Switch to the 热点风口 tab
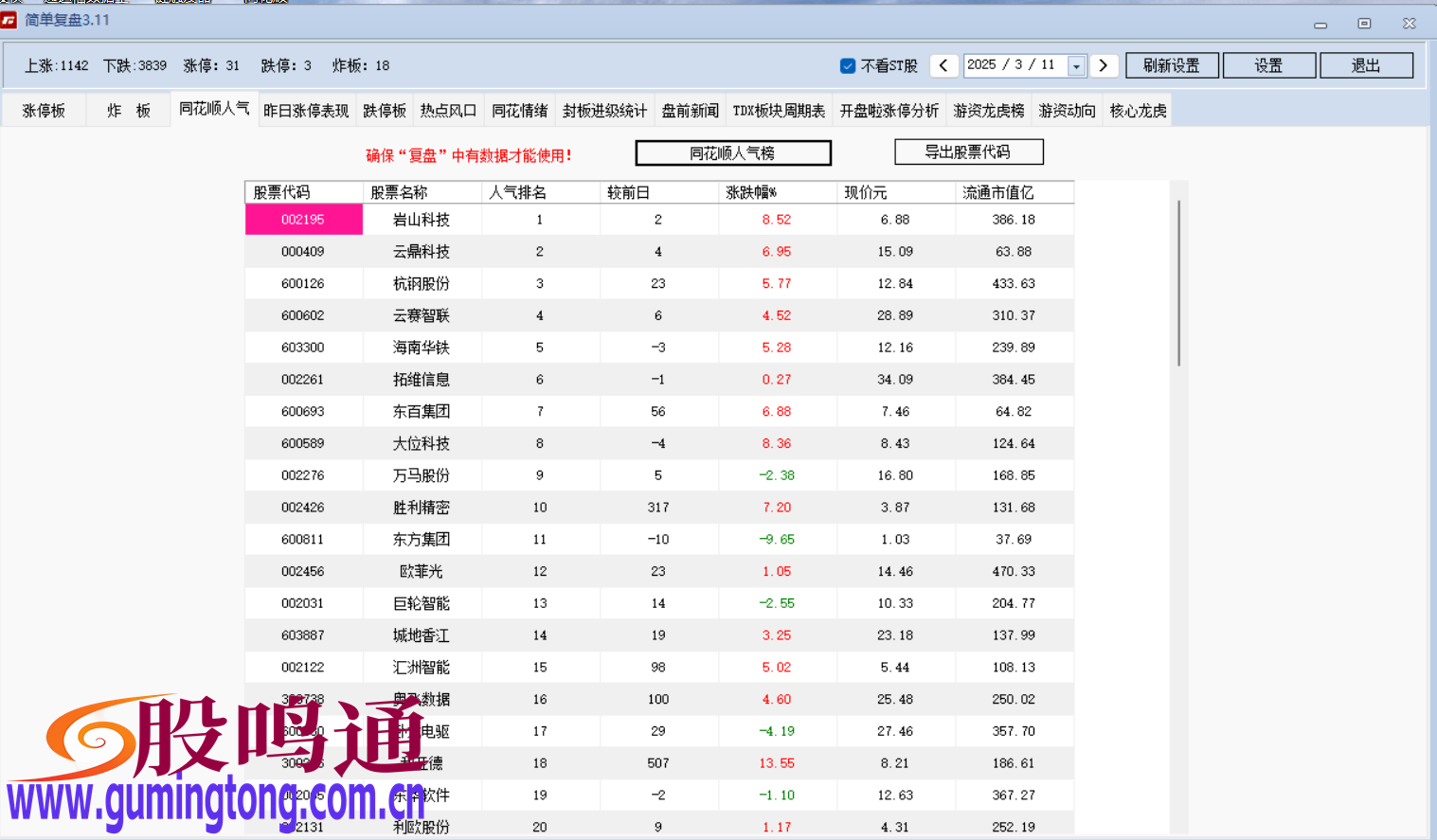This screenshot has height=840, width=1437. [x=447, y=109]
